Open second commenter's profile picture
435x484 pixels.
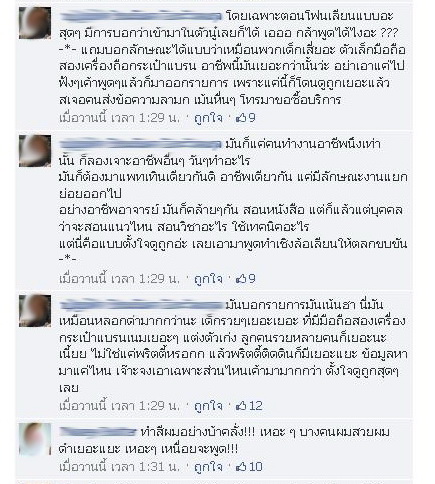tap(35, 151)
